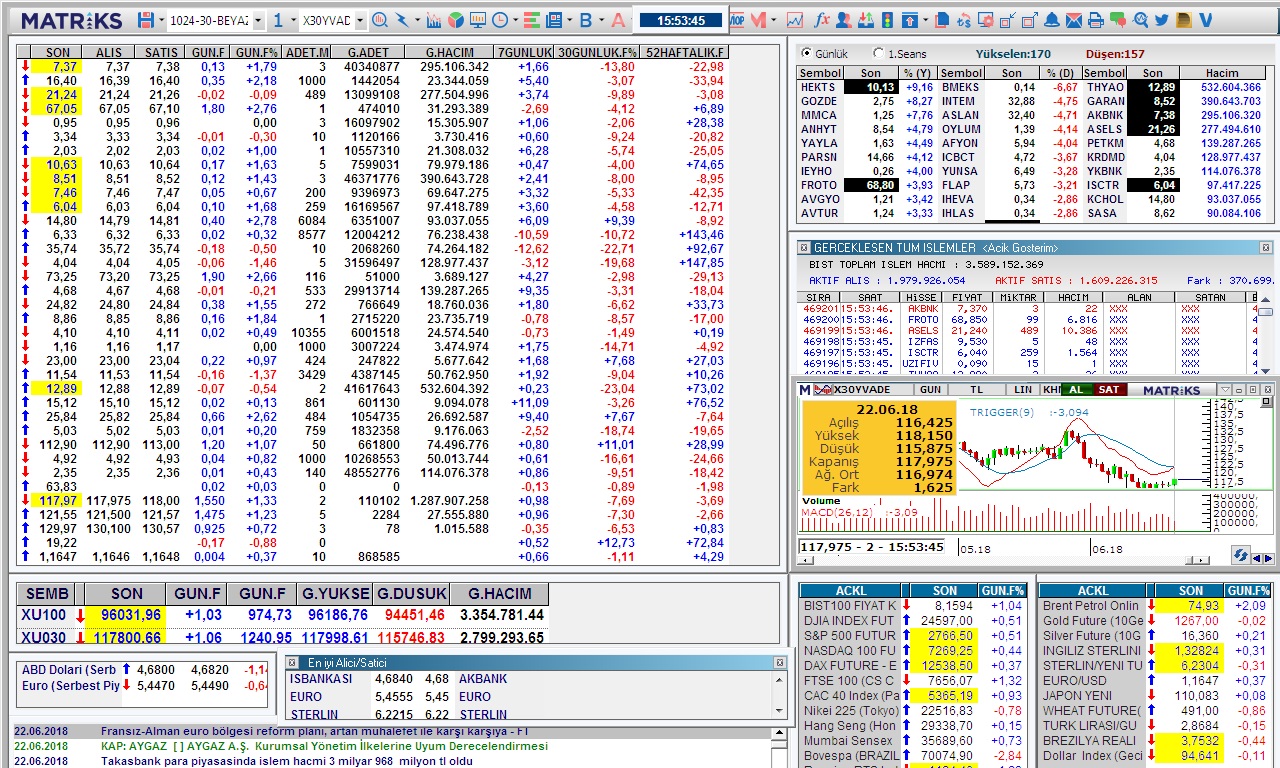
Task: Click the HEKTS symbol in risers list
Action: click(818, 87)
